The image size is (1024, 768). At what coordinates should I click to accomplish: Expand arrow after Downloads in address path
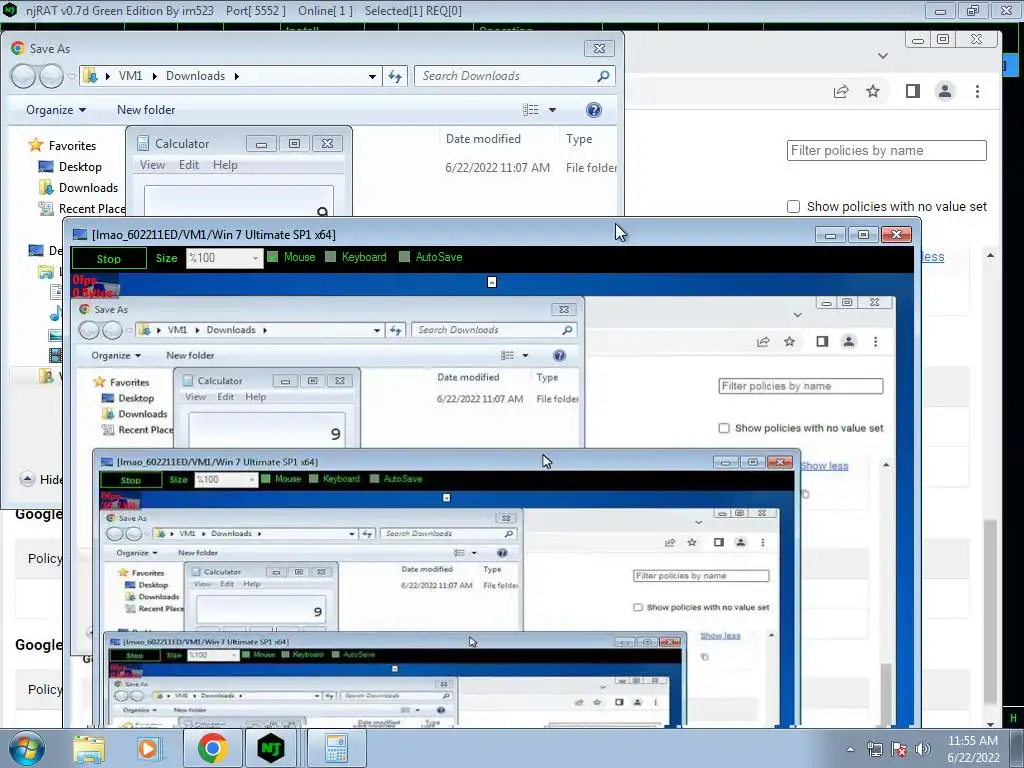236,76
